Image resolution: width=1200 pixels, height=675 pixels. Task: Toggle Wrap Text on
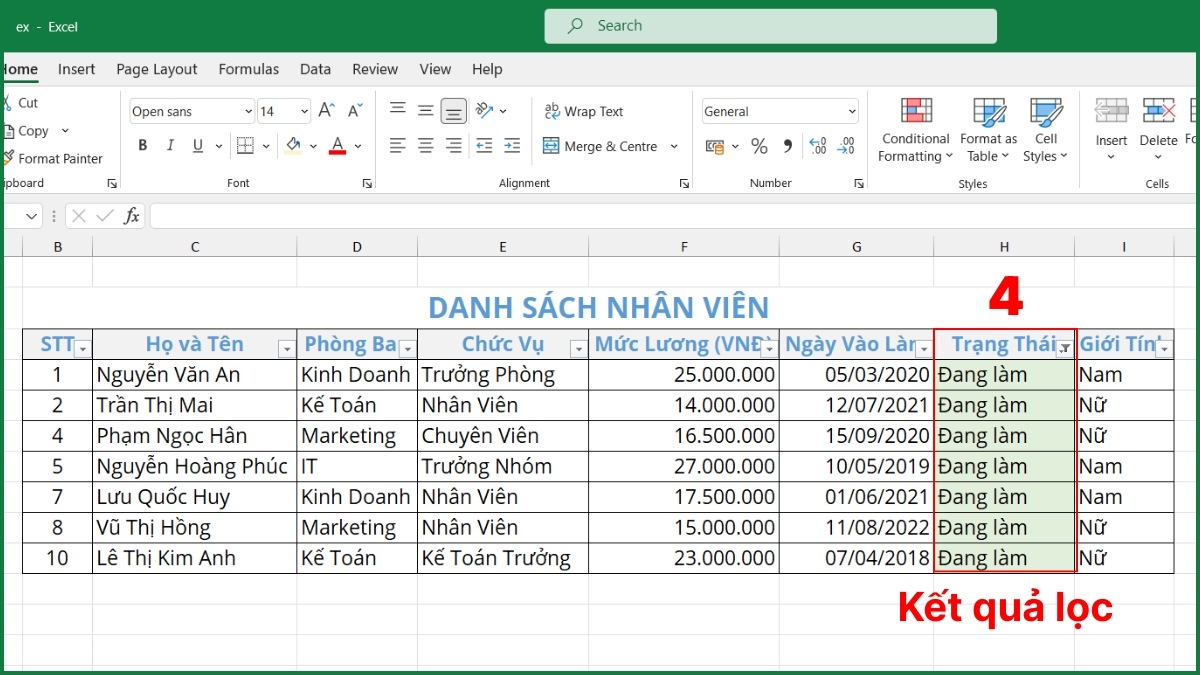pos(583,111)
